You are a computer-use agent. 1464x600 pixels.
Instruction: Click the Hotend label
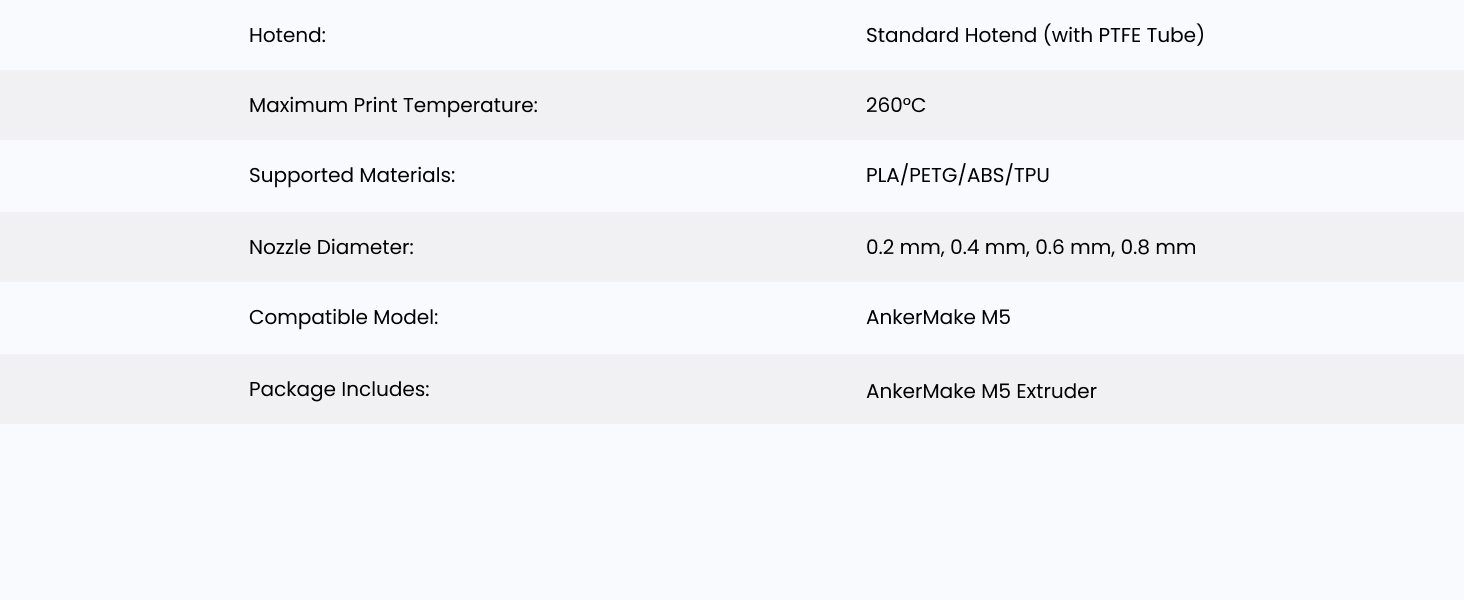click(x=287, y=35)
